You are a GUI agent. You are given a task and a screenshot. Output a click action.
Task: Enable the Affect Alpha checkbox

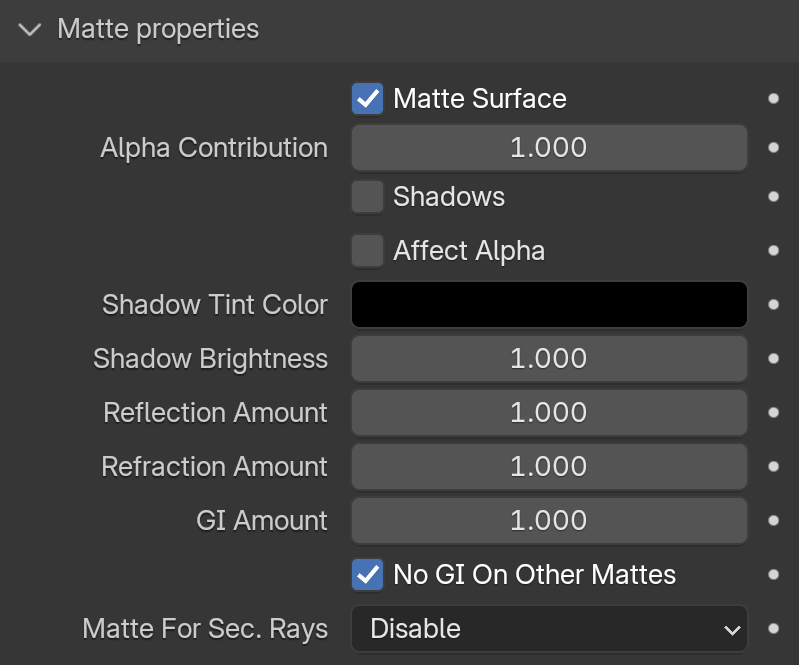367,251
